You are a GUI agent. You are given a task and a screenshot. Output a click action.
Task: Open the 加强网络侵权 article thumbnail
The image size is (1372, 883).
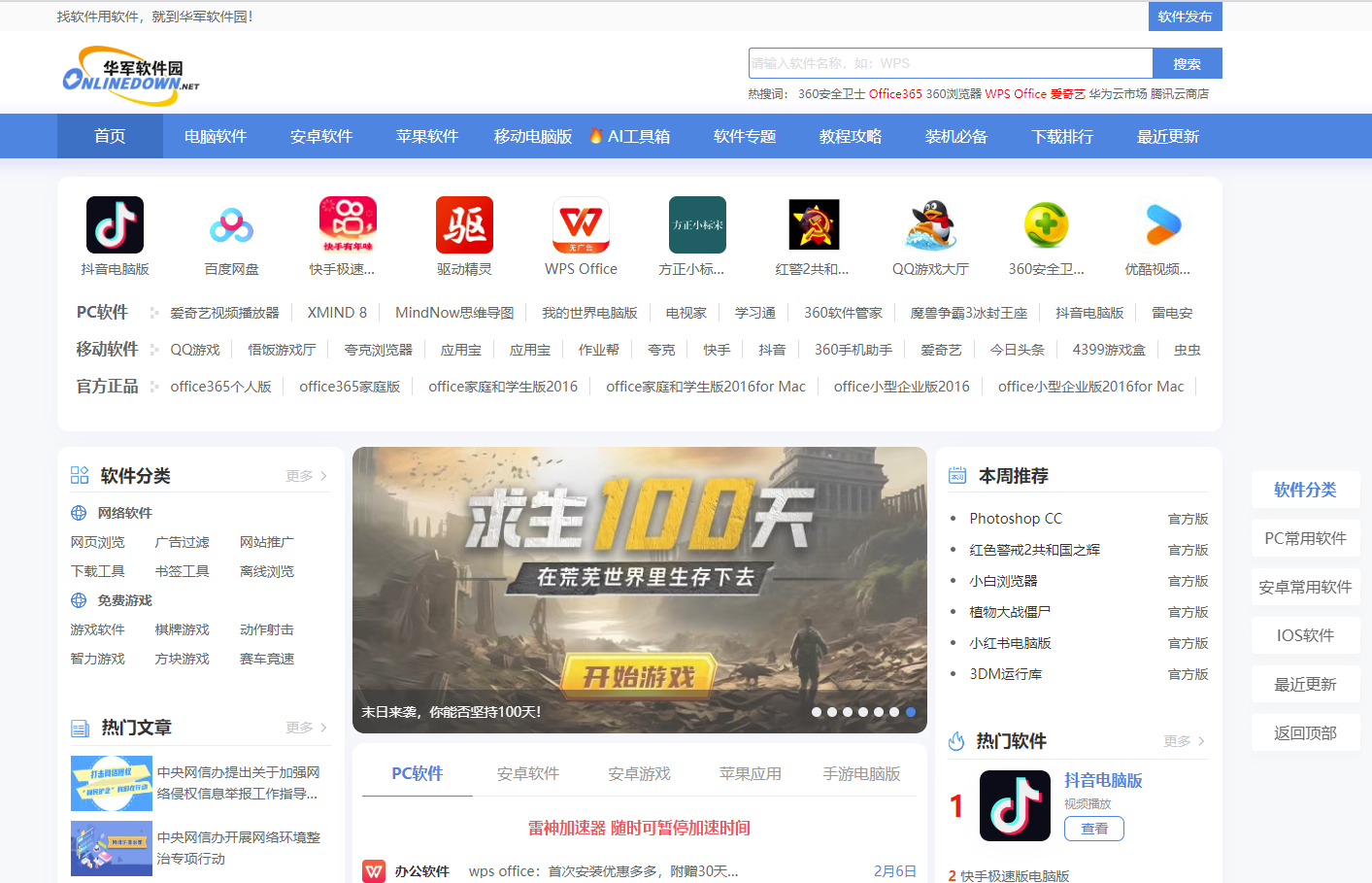(112, 783)
